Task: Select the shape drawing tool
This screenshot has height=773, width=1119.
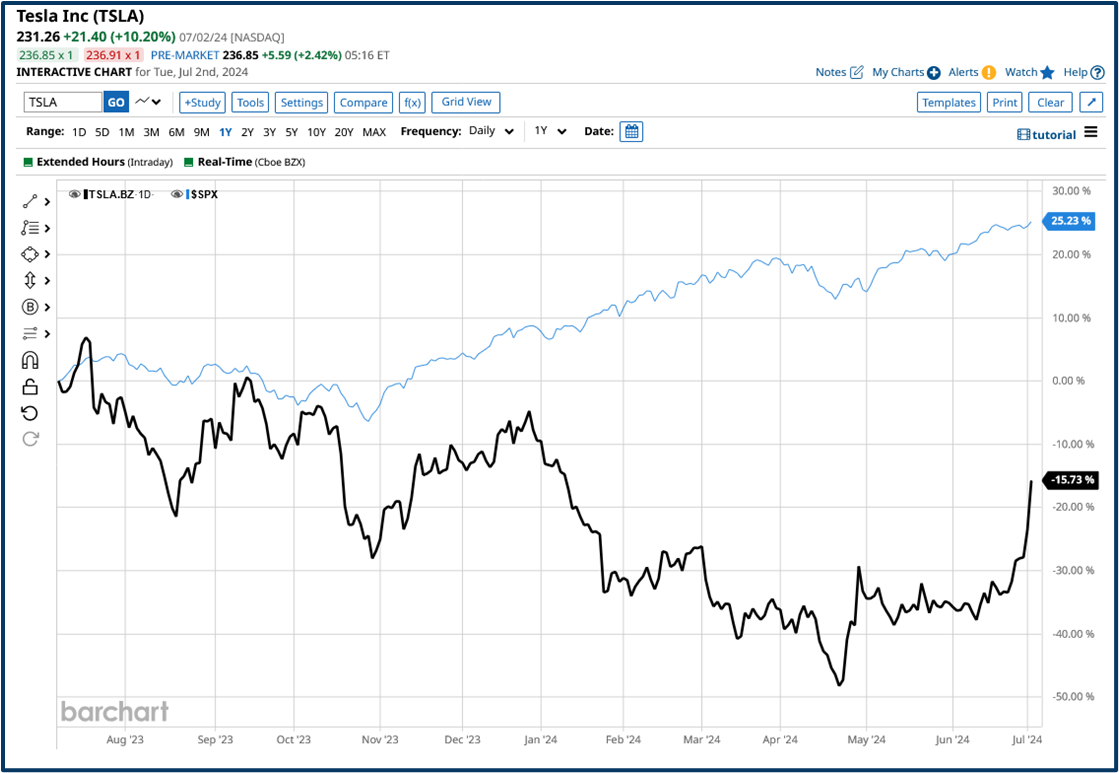Action: [x=28, y=254]
